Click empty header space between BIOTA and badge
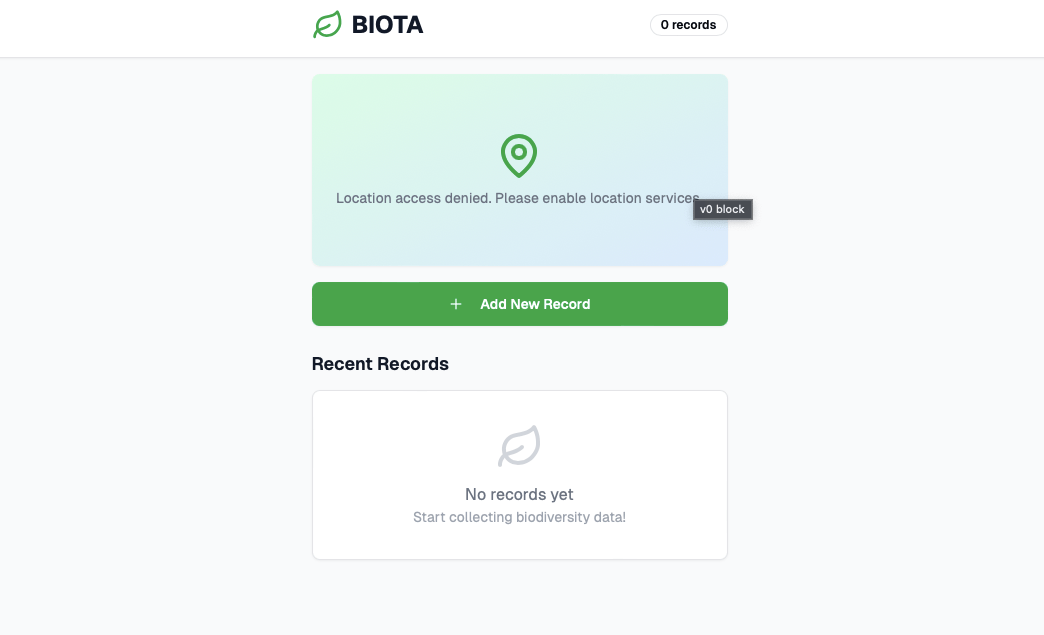1044x635 pixels. [535, 25]
